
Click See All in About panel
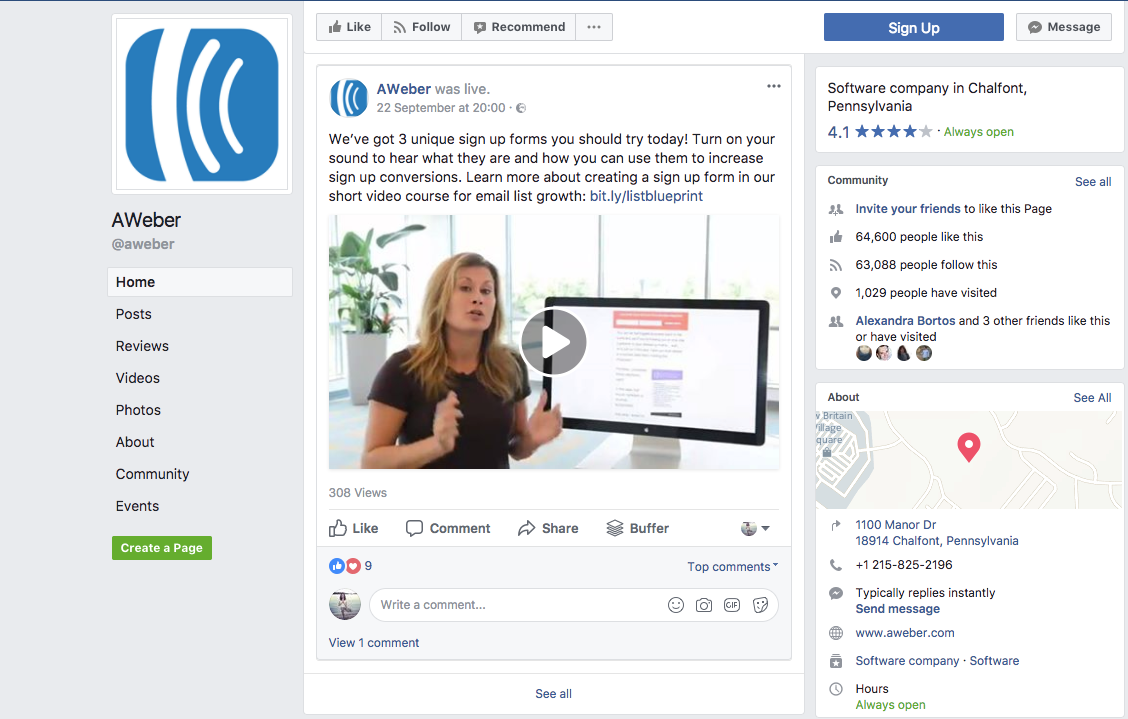click(1092, 398)
